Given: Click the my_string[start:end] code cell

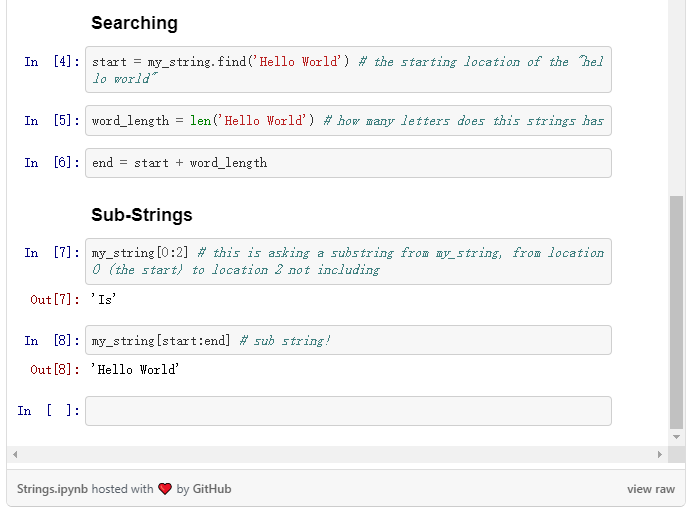Looking at the screenshot, I should (348, 341).
